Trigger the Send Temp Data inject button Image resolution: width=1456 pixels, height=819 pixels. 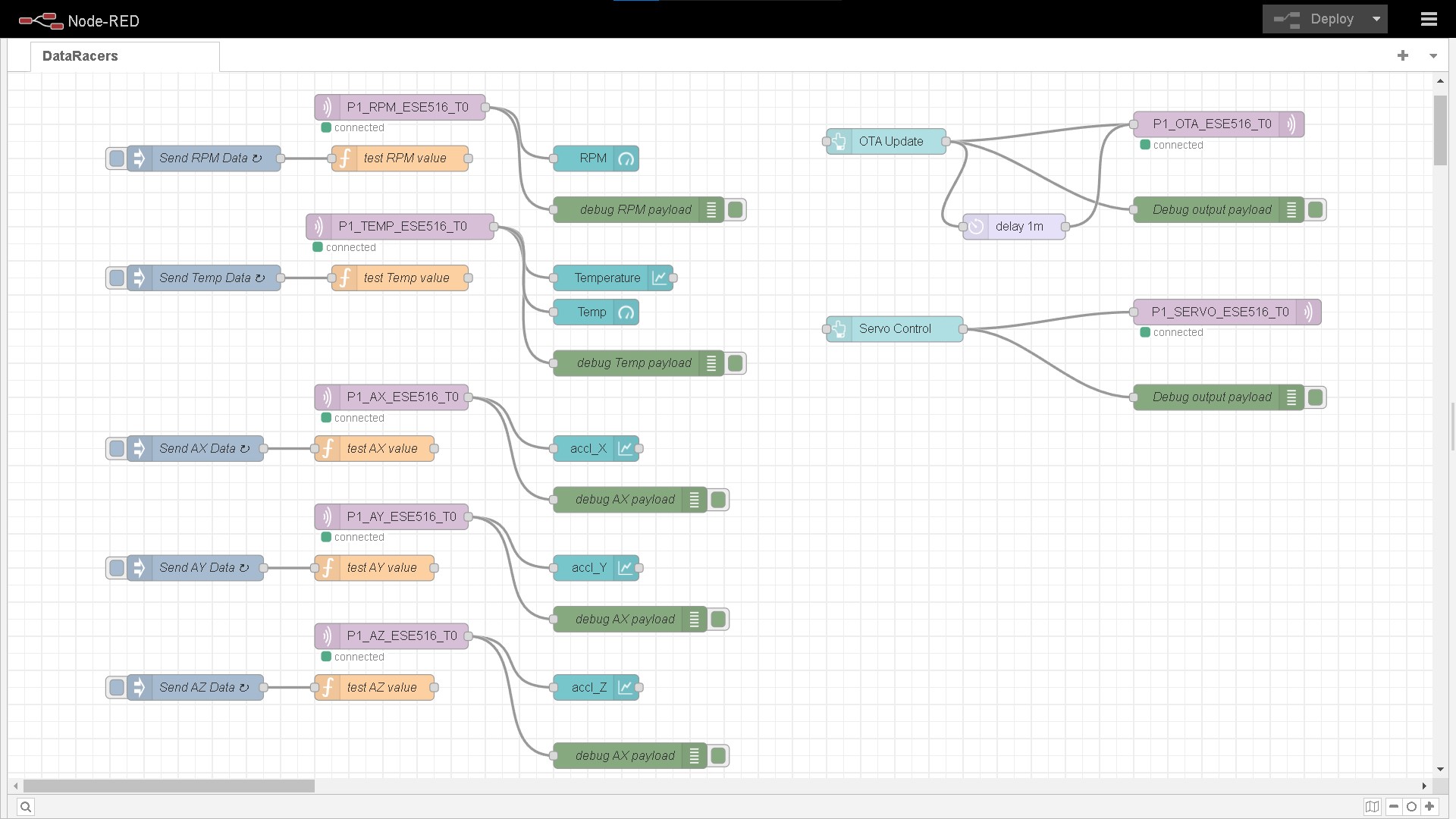click(x=116, y=278)
